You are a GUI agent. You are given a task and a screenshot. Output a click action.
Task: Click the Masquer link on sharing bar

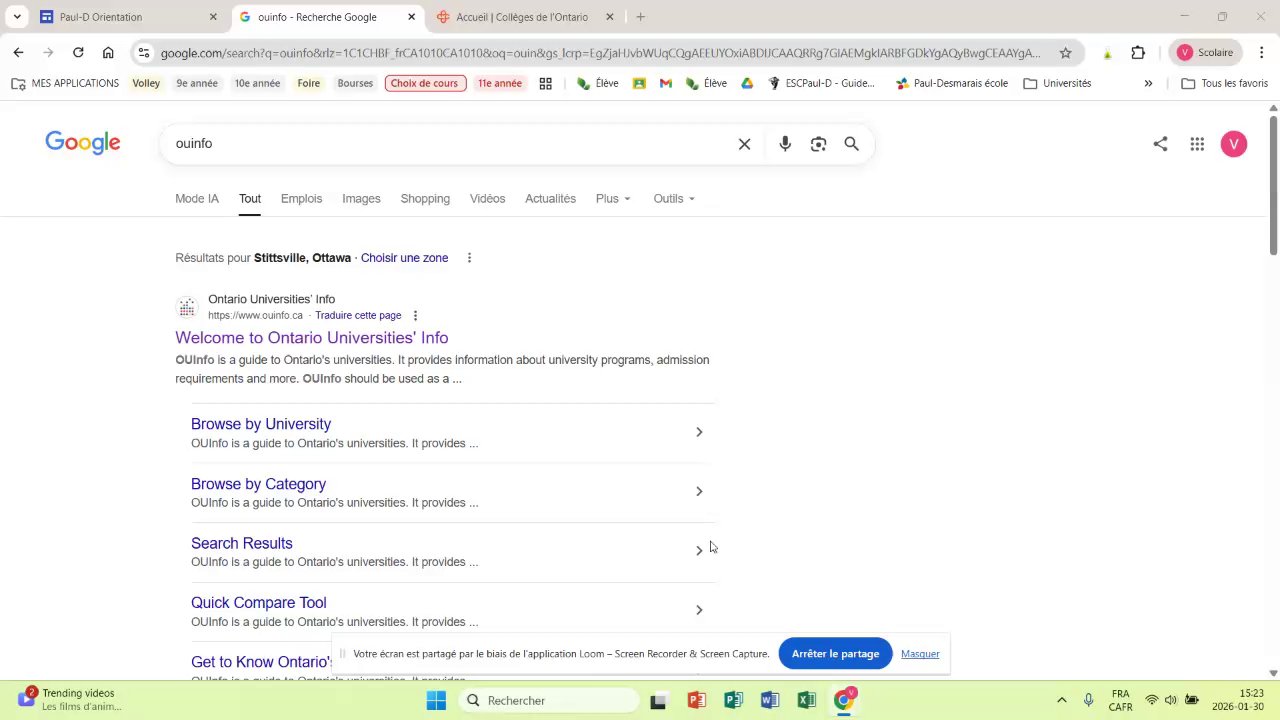tap(920, 654)
